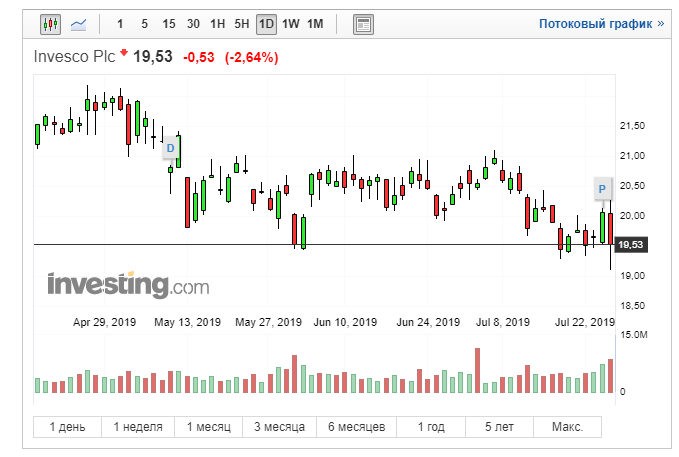Open the Потоковый график link
Image resolution: width=679 pixels, height=457 pixels.
point(601,24)
